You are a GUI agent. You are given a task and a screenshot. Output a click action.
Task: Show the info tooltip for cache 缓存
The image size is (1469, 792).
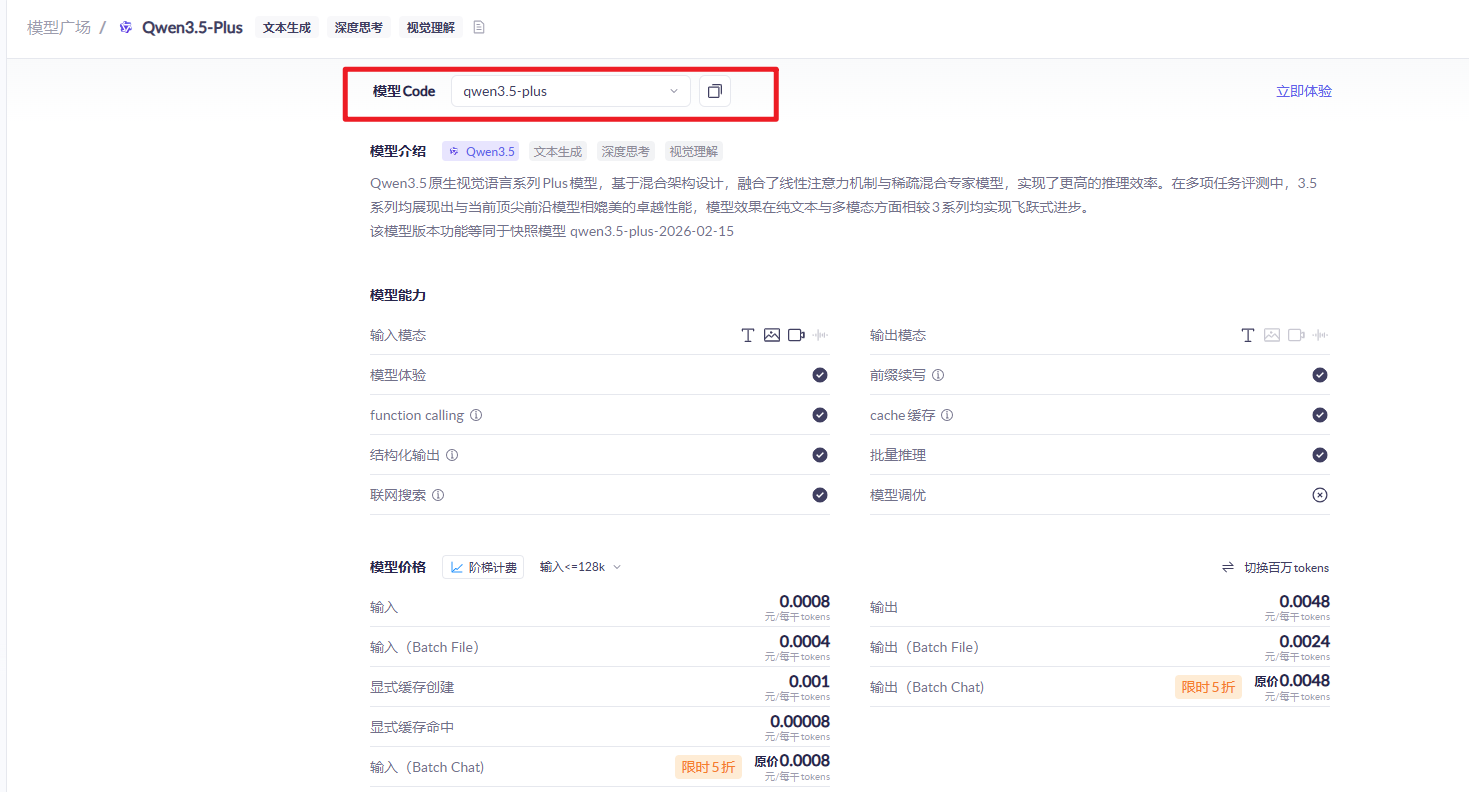(947, 415)
